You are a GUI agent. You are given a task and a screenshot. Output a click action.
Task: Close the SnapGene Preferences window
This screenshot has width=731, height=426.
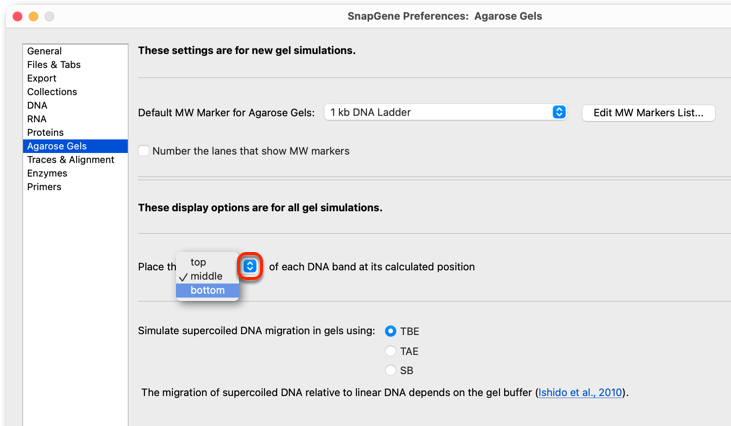pos(18,16)
